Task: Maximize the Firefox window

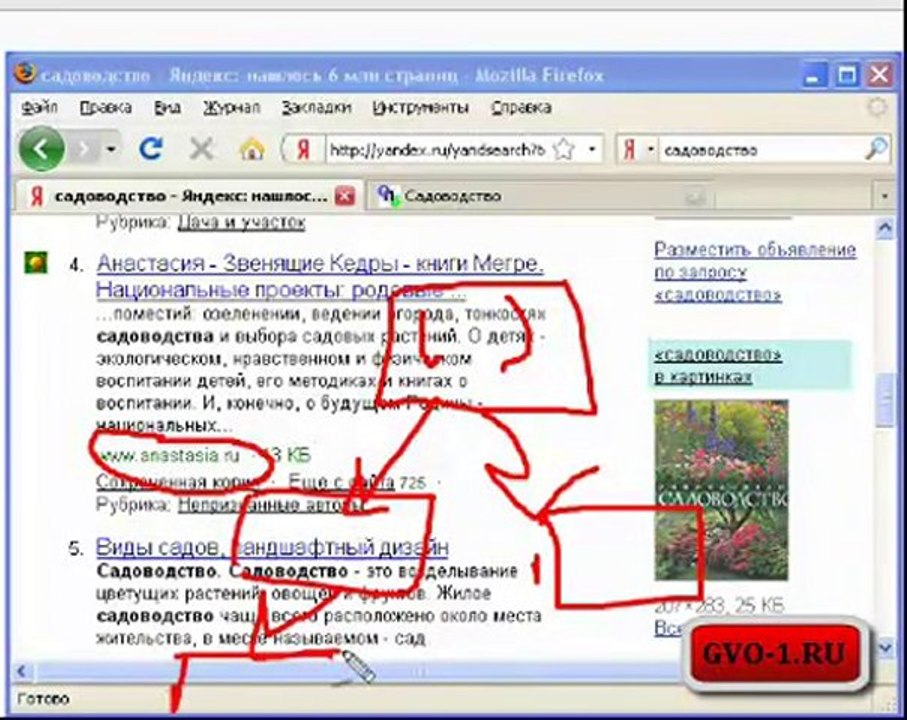Action: (847, 76)
